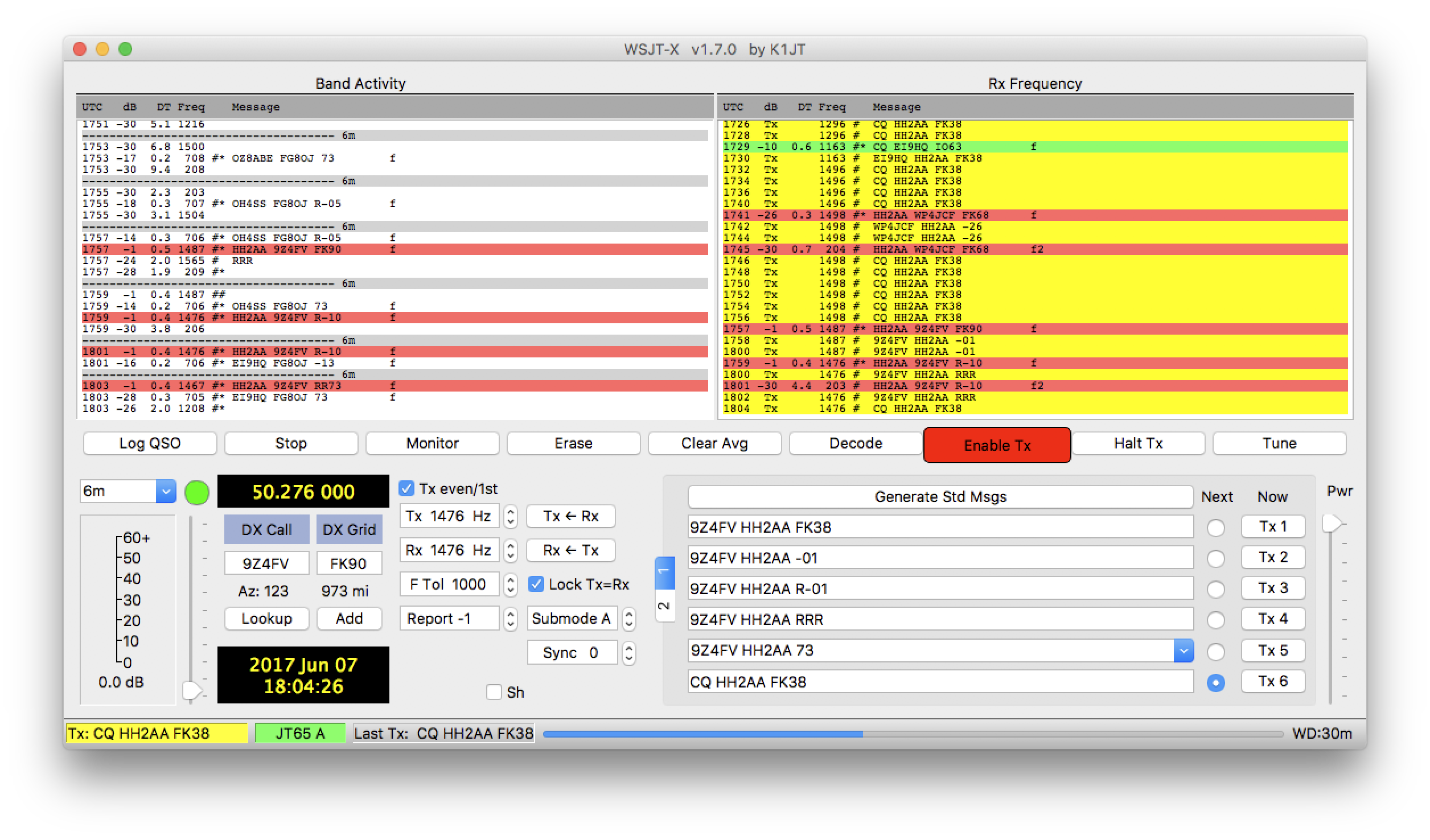Screen dimensions: 1430x840
Task: Click Rx Frequency row CQ EI9HQ IO63
Action: point(1035,147)
